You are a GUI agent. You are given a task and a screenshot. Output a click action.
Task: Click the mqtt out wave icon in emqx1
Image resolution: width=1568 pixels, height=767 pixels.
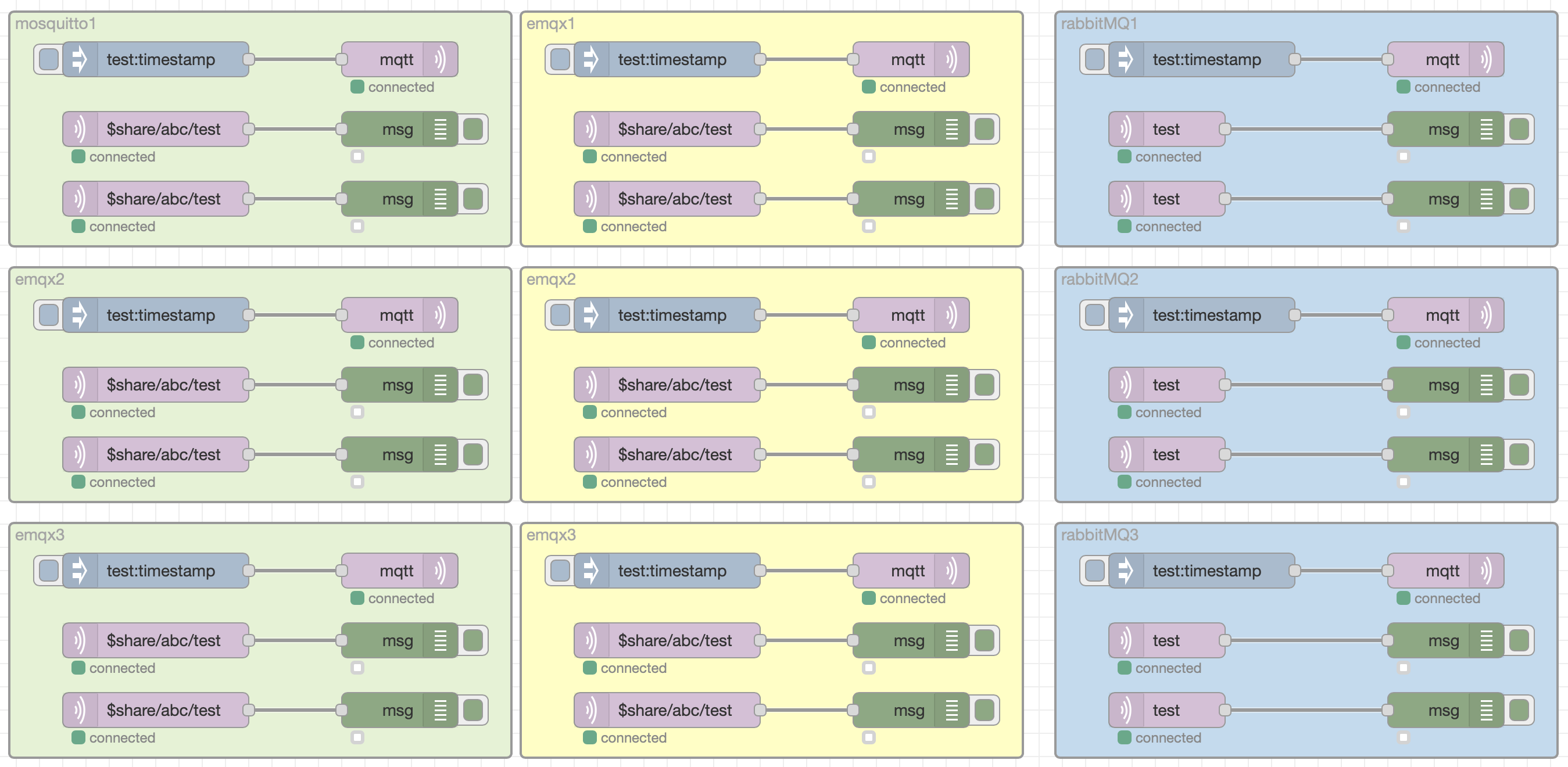point(951,59)
